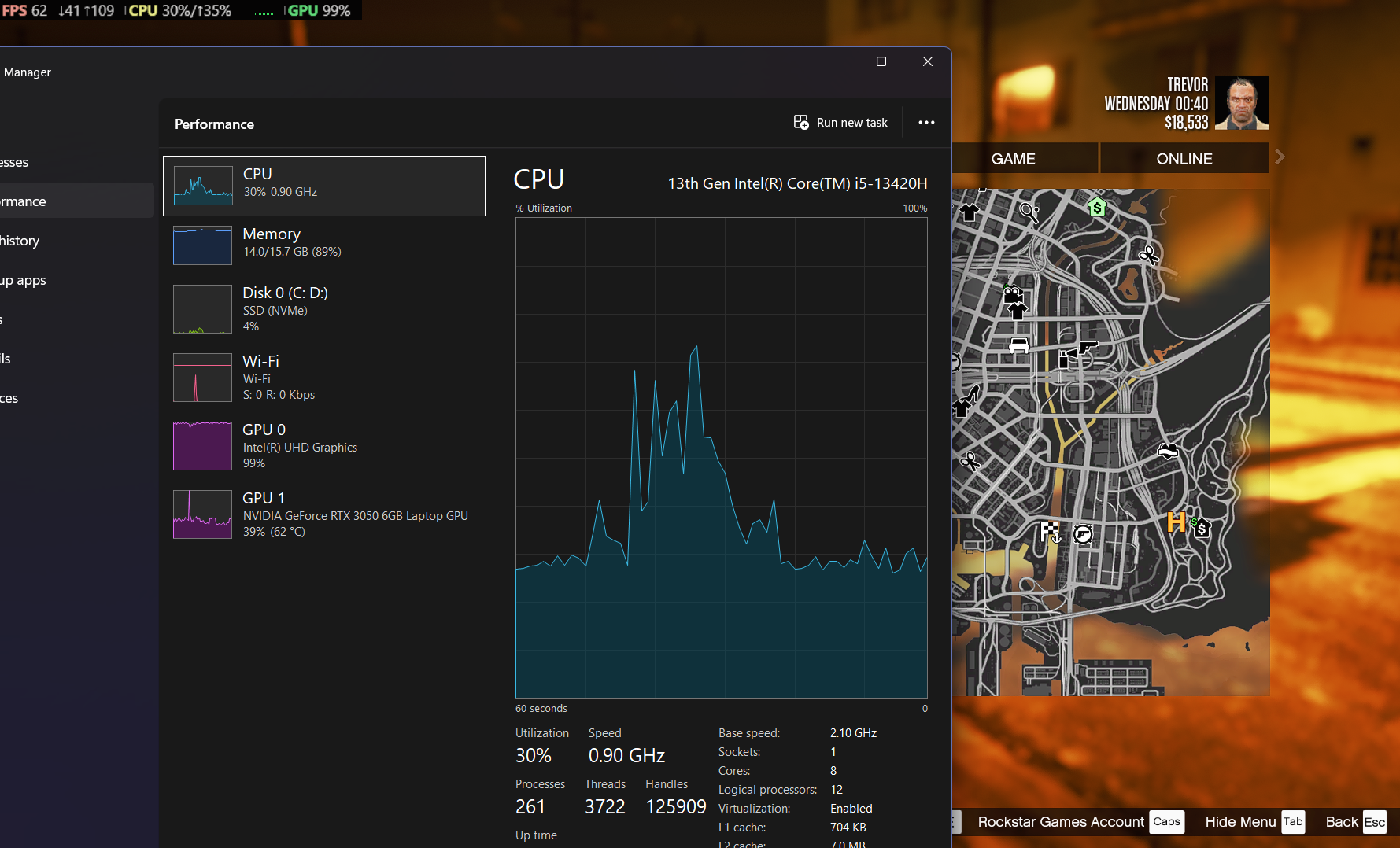
Task: Select the GPU 0 Intel UHD Graphics entry
Action: (324, 446)
